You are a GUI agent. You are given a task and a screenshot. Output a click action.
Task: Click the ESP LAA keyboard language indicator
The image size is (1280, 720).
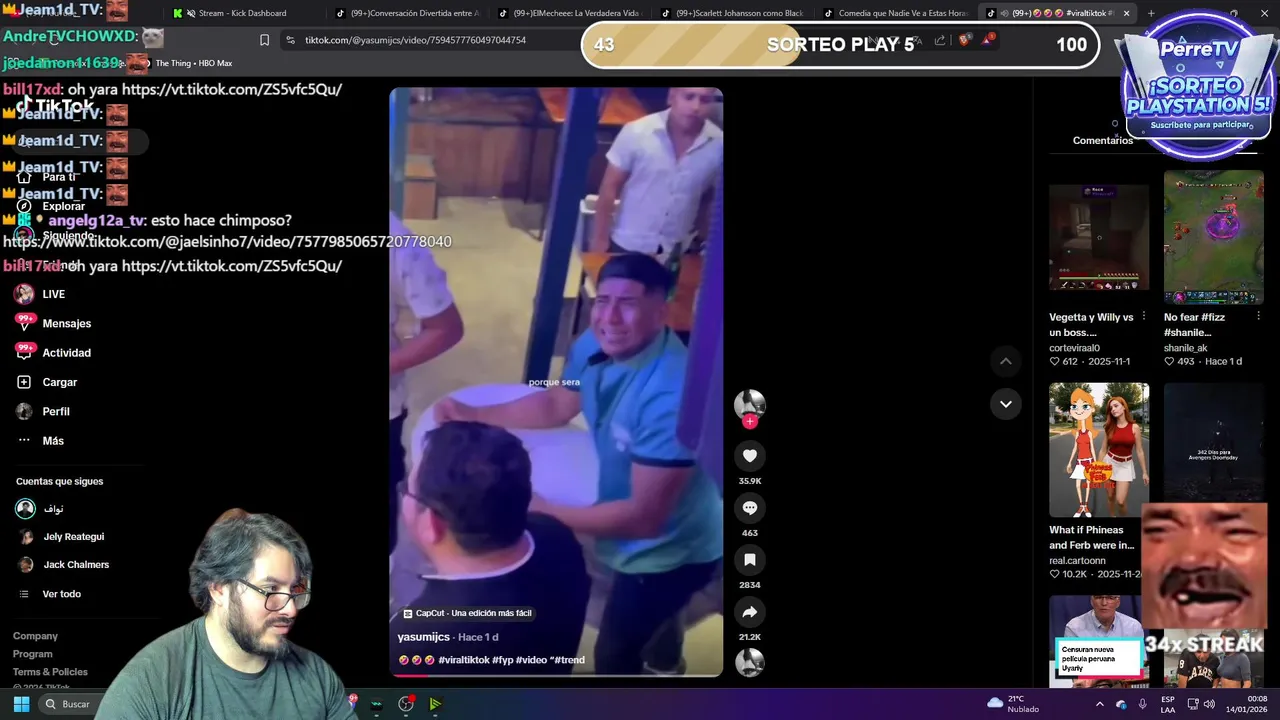coord(1168,704)
